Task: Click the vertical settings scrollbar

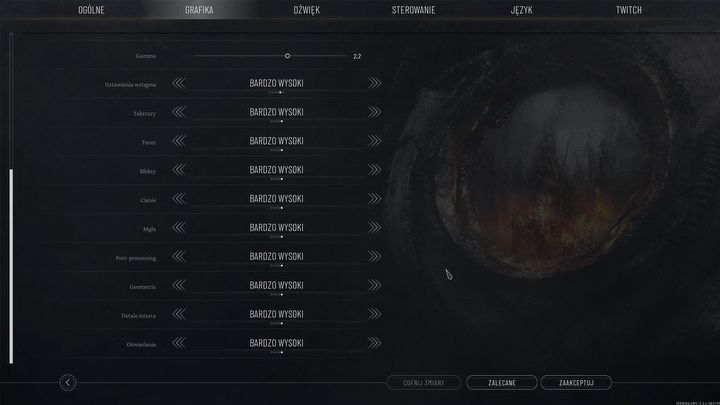Action: coord(11,266)
